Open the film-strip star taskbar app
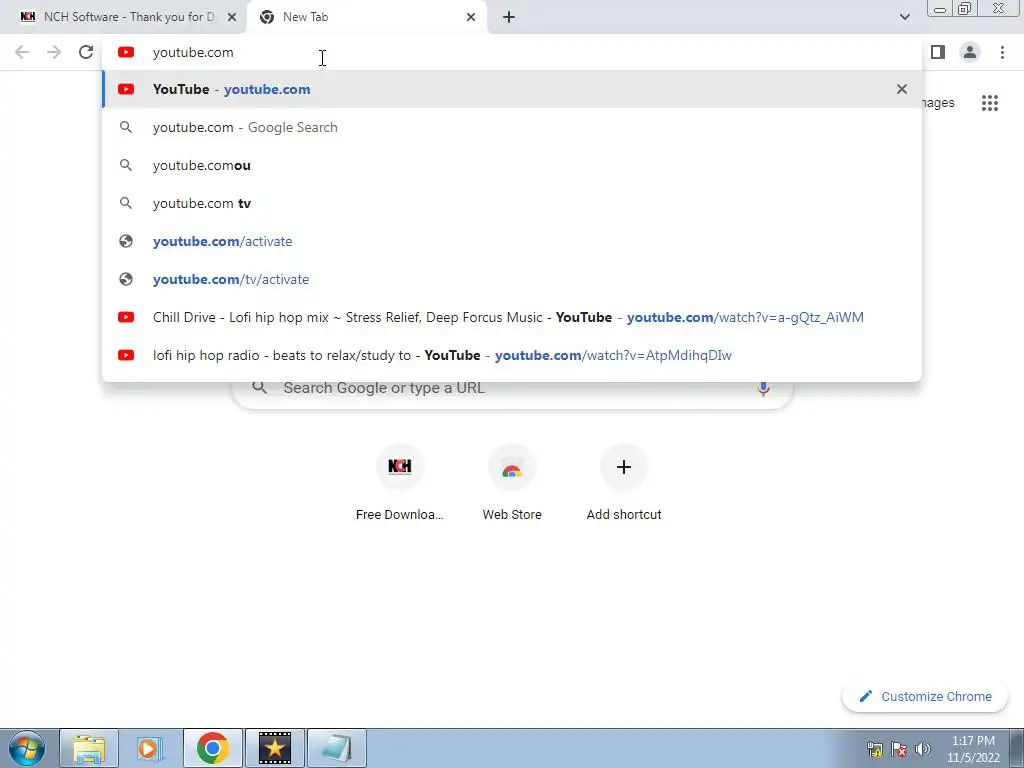The height and width of the screenshot is (768, 1024). tap(274, 748)
